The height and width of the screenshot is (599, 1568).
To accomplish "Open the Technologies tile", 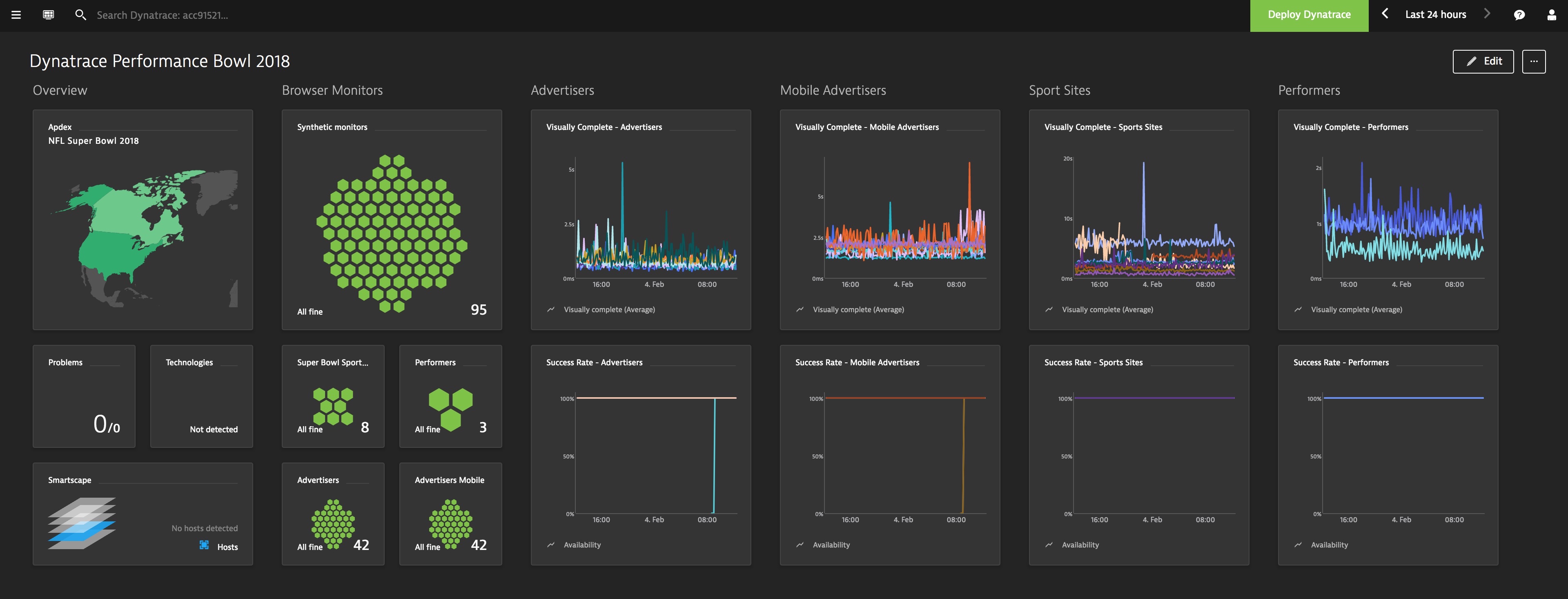I will click(201, 396).
